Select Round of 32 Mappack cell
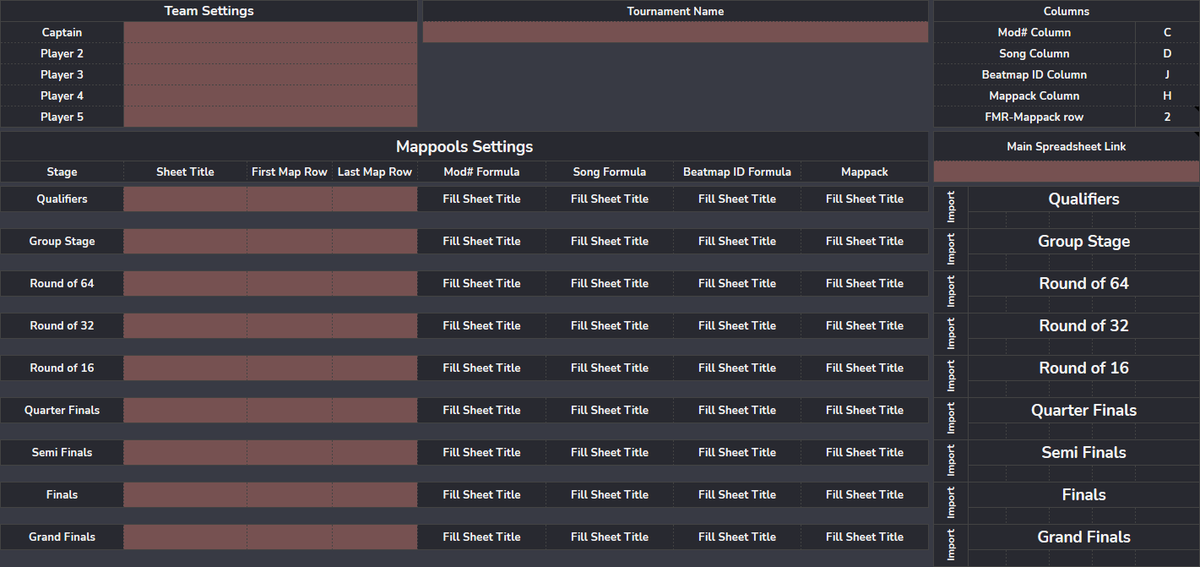Viewport: 1200px width, 567px height. [x=865, y=325]
